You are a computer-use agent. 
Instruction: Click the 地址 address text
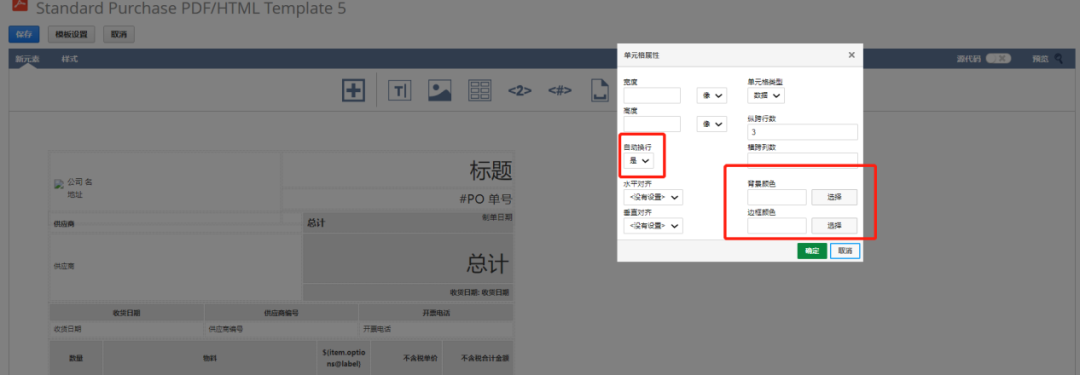point(74,195)
